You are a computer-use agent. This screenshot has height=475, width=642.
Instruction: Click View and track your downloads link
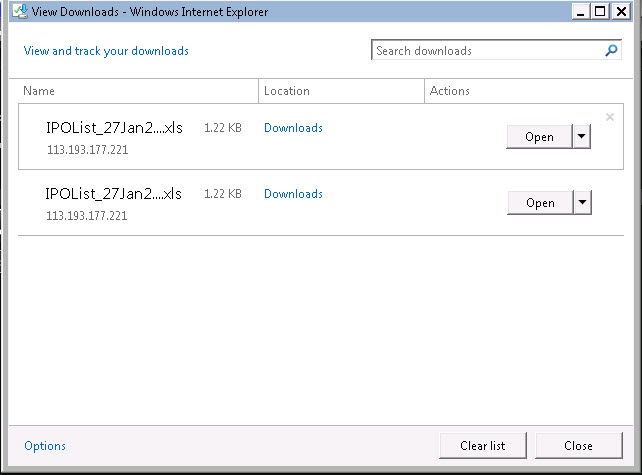click(x=106, y=51)
